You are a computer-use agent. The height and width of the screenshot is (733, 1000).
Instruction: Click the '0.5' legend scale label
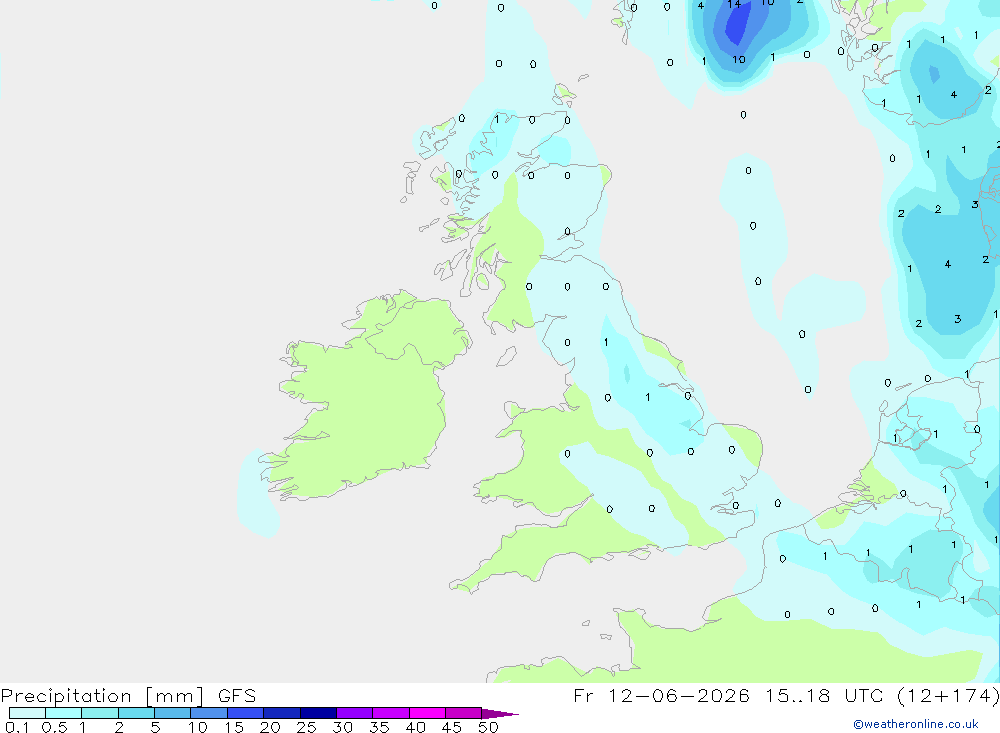click(54, 727)
